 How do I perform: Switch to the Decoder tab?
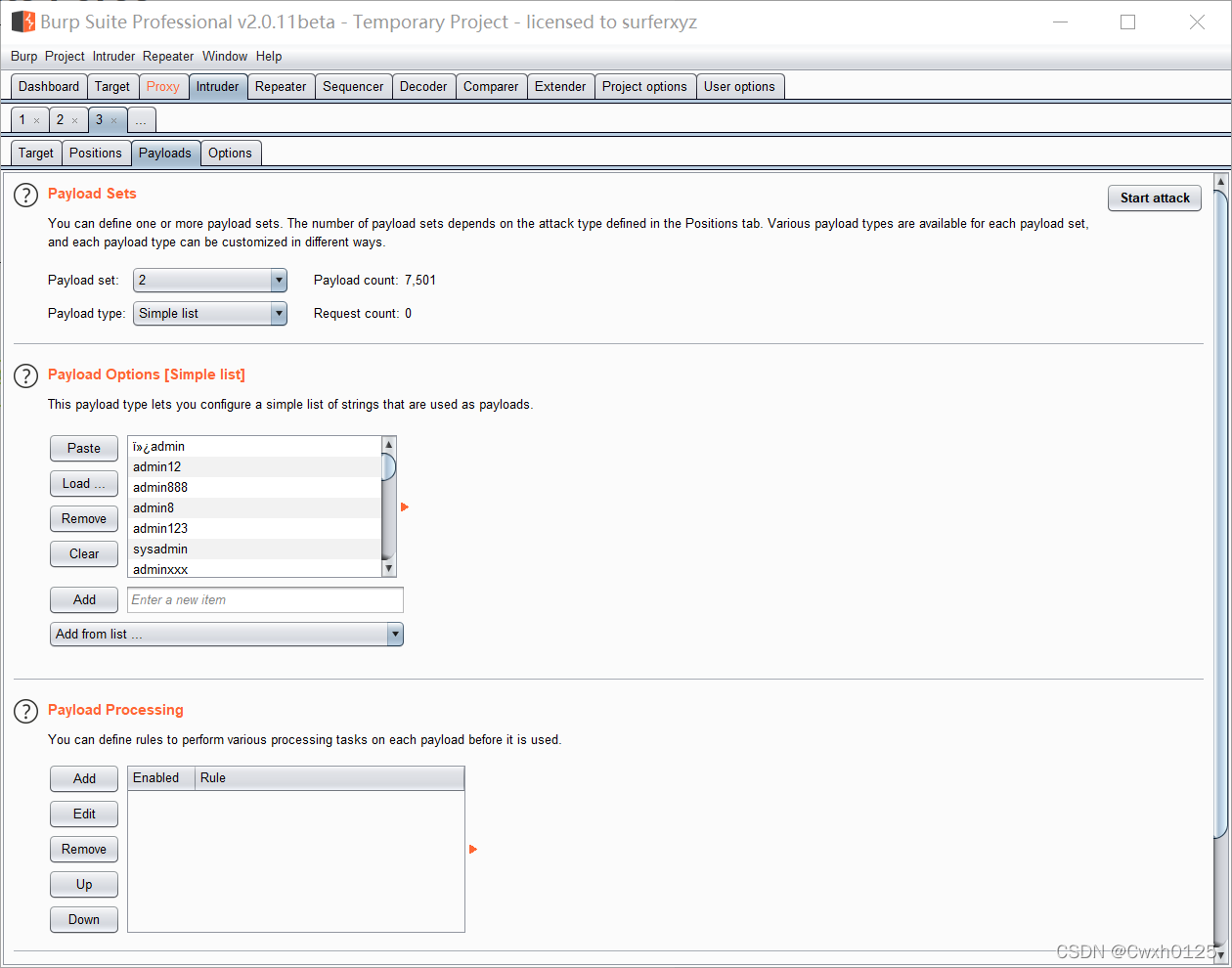(x=423, y=87)
